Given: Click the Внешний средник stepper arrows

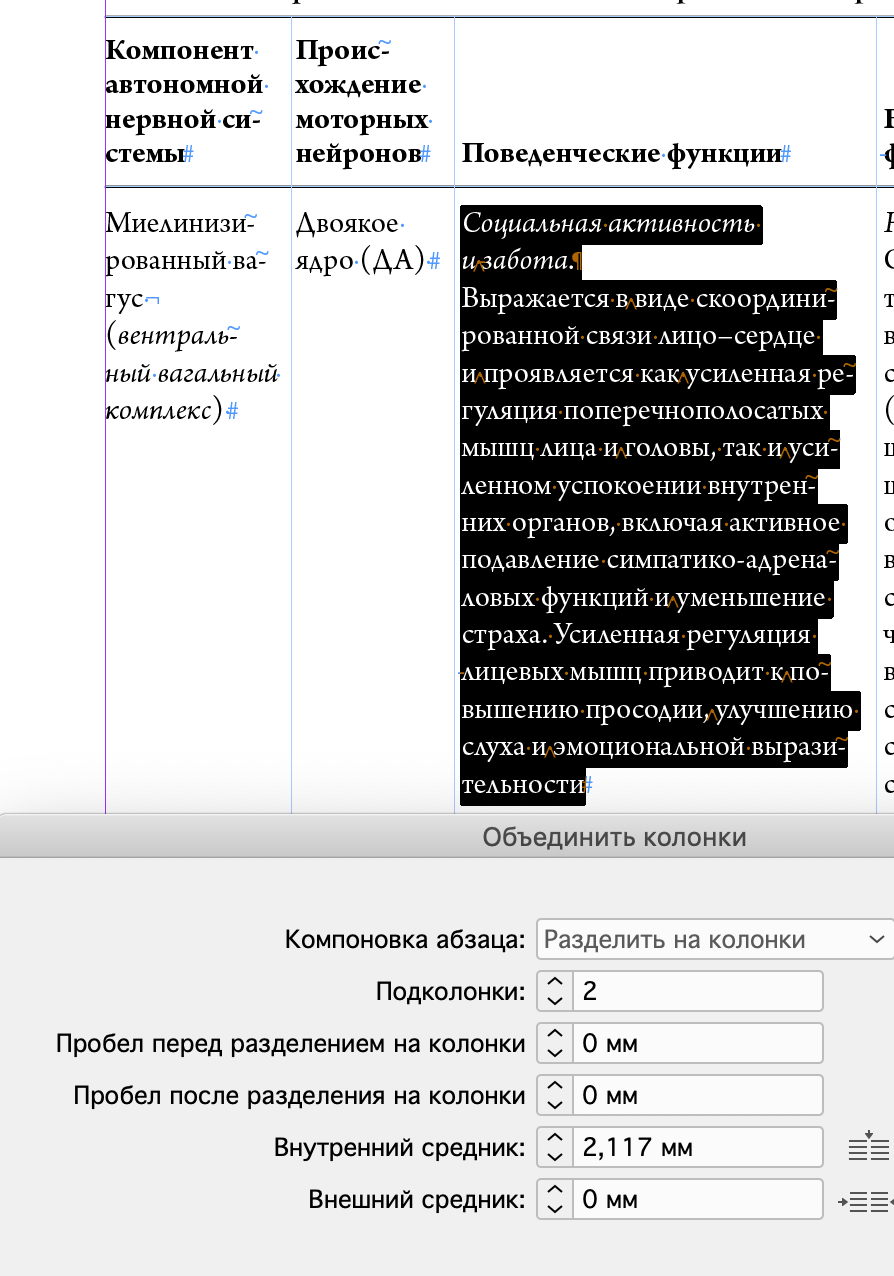Looking at the screenshot, I should tap(555, 1200).
